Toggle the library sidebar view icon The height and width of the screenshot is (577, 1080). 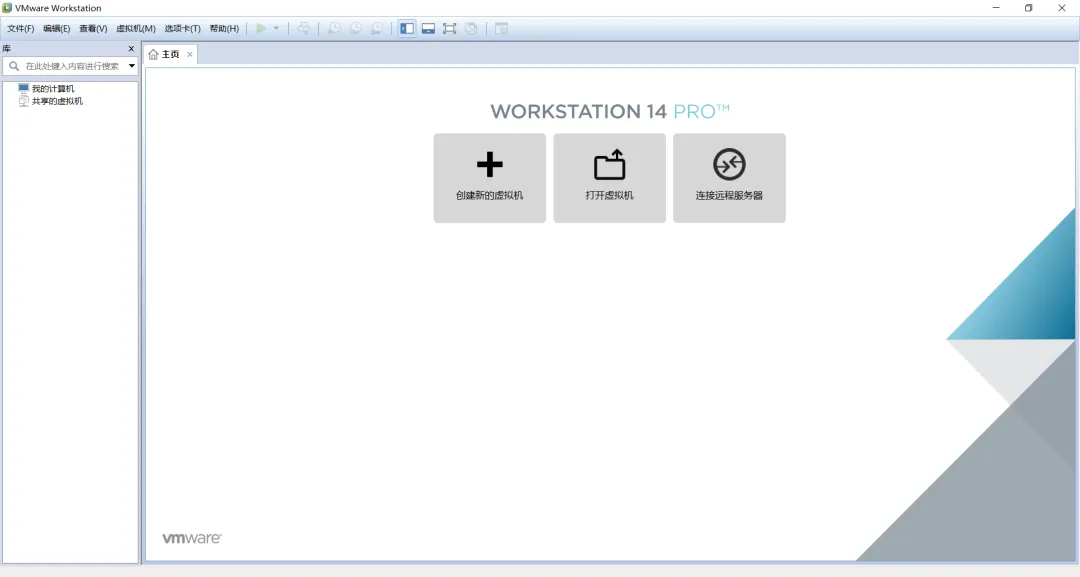coord(407,28)
